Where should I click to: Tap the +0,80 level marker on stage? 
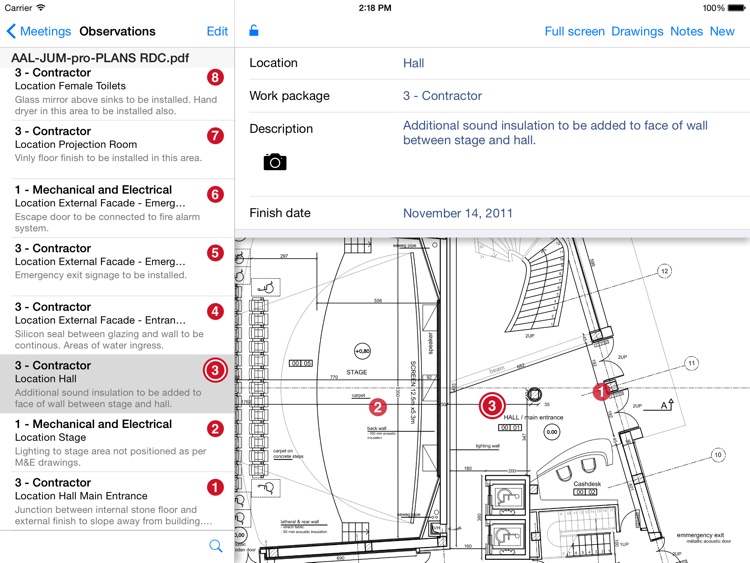362,351
